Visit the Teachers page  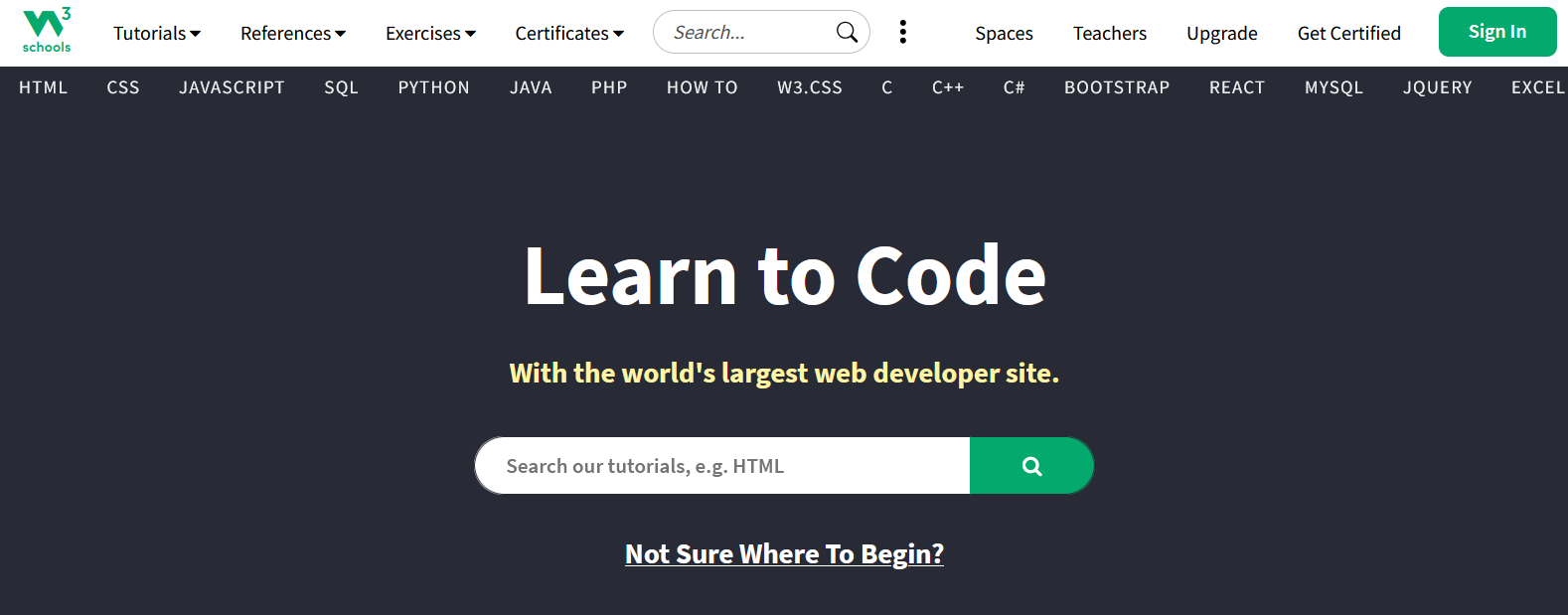(x=1109, y=34)
